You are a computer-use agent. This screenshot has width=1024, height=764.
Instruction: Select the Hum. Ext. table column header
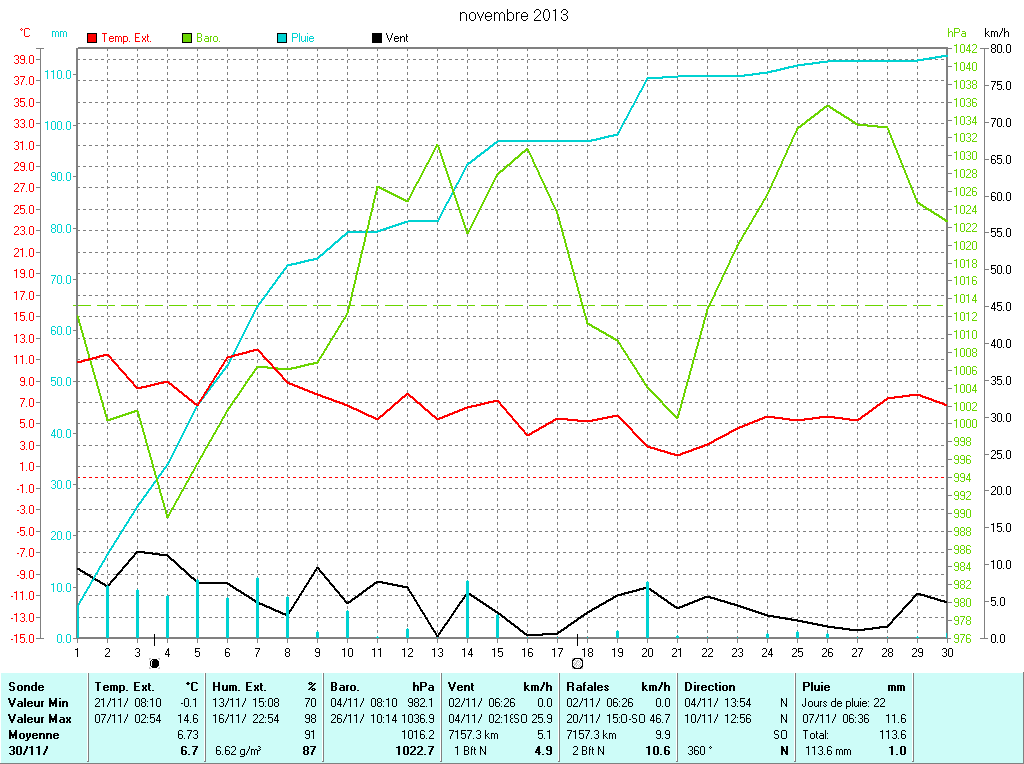click(239, 687)
